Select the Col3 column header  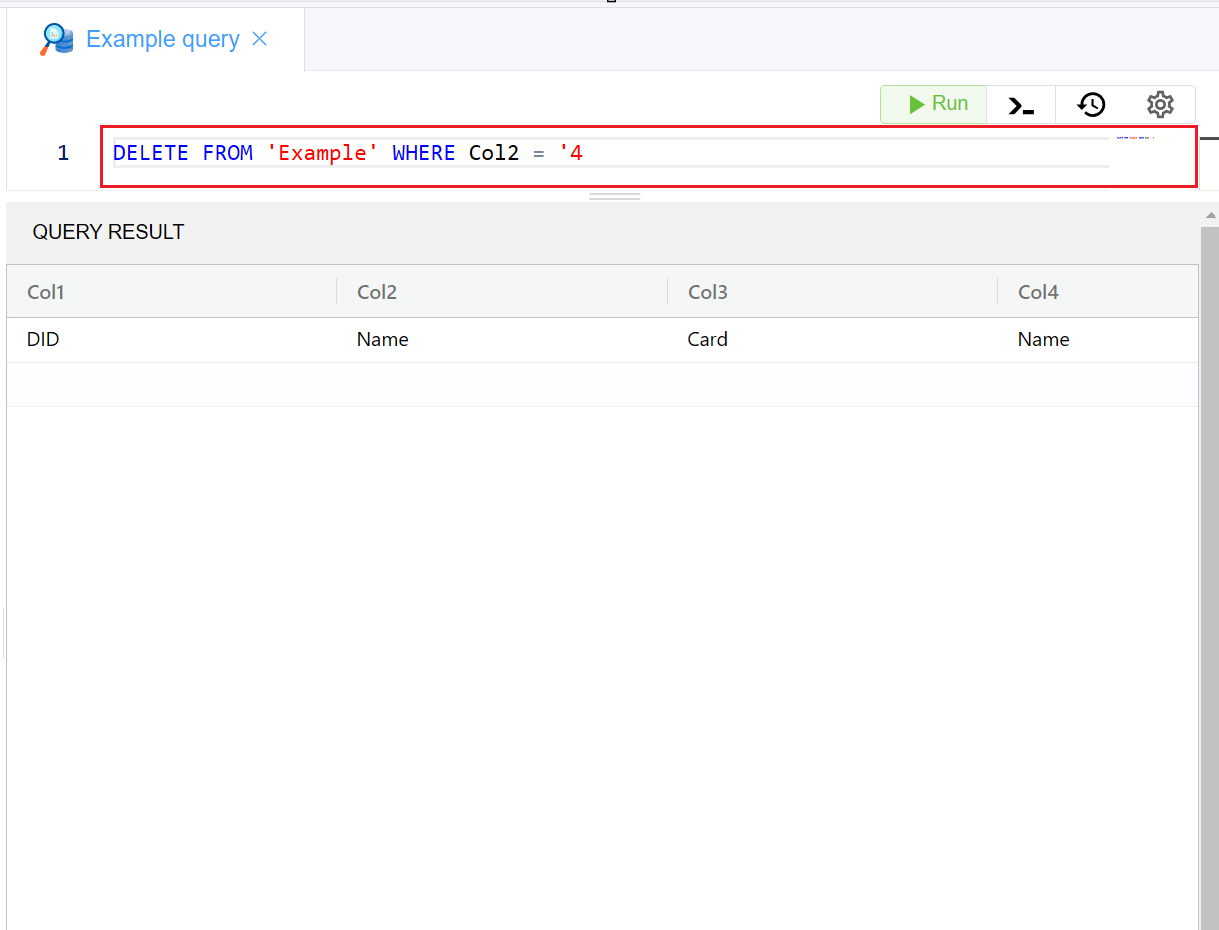pos(708,292)
